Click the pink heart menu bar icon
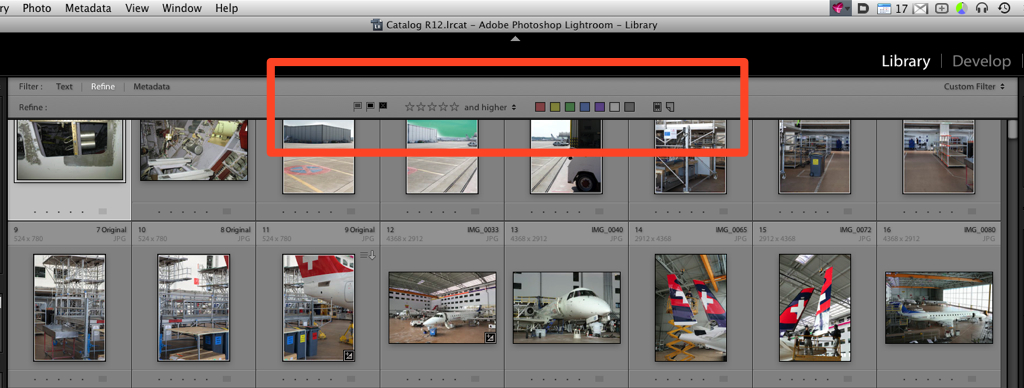The width and height of the screenshot is (1024, 388). [x=839, y=8]
